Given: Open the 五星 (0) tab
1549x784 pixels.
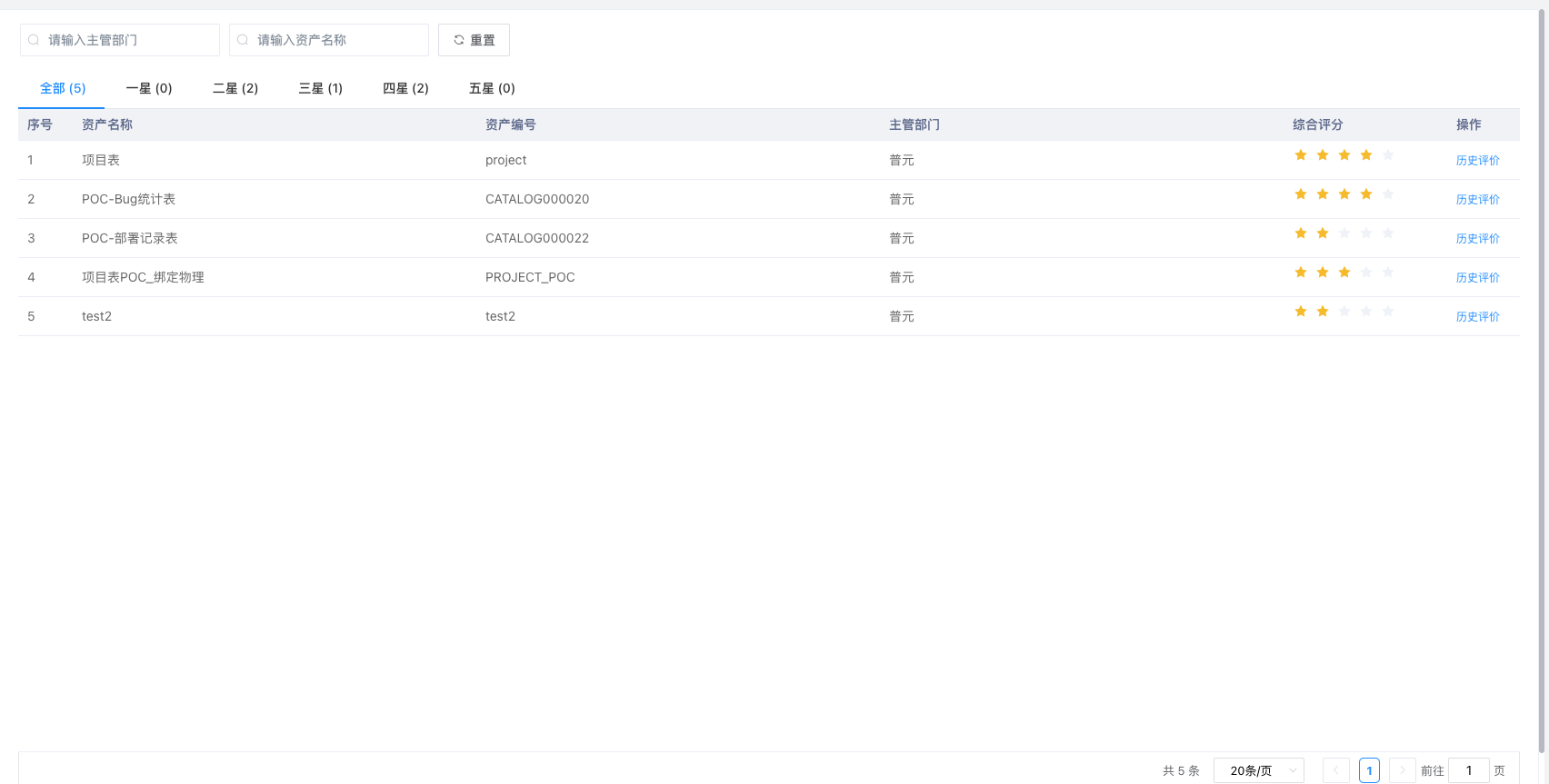Looking at the screenshot, I should 492,88.
